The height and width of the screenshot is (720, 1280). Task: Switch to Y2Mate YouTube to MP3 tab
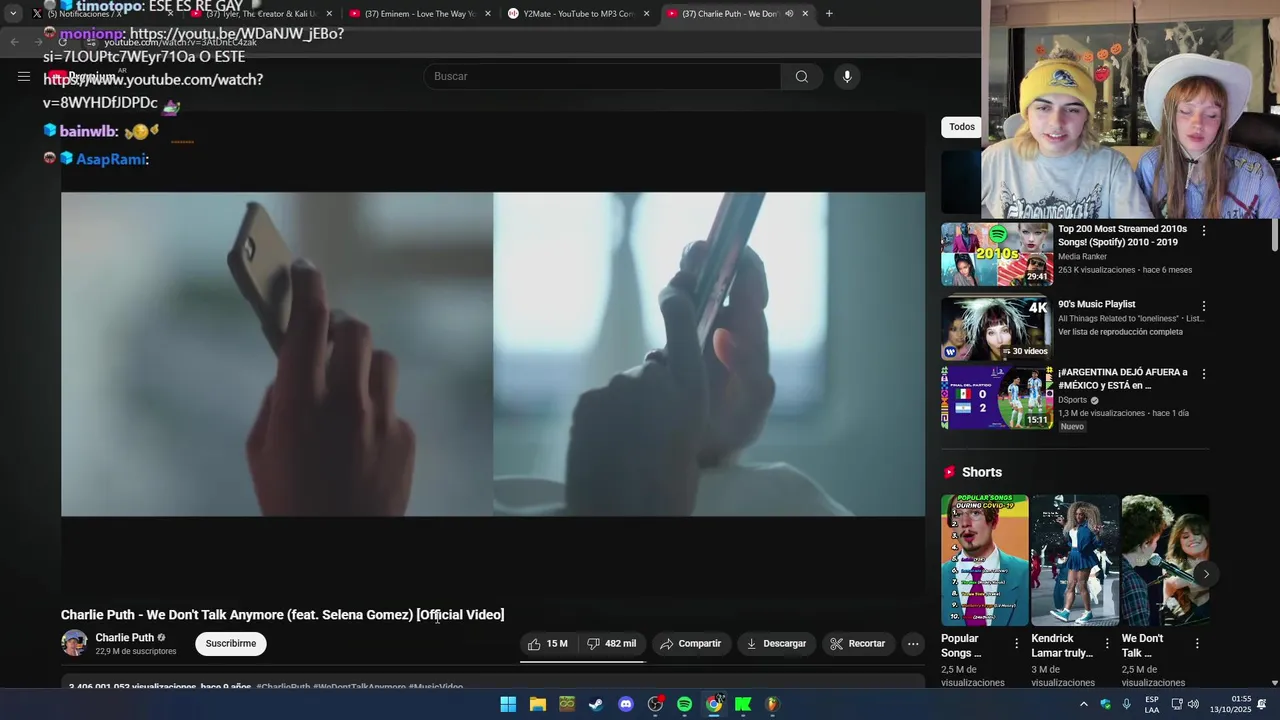click(578, 14)
